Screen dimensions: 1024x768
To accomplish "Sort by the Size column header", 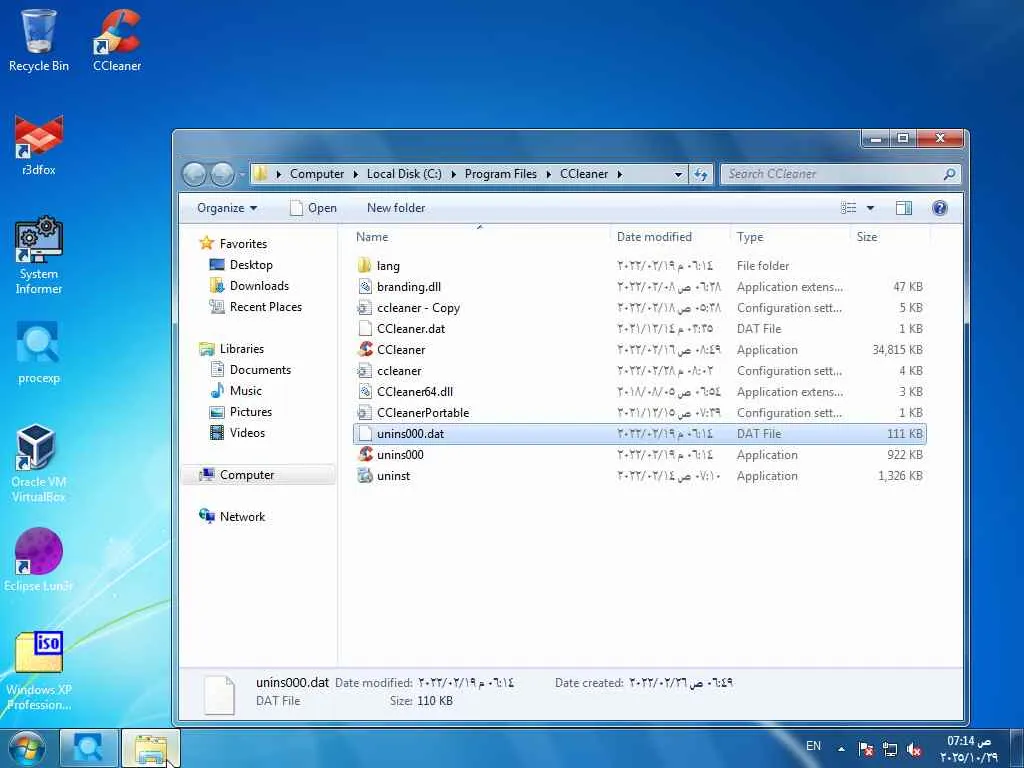I will tap(890, 237).
